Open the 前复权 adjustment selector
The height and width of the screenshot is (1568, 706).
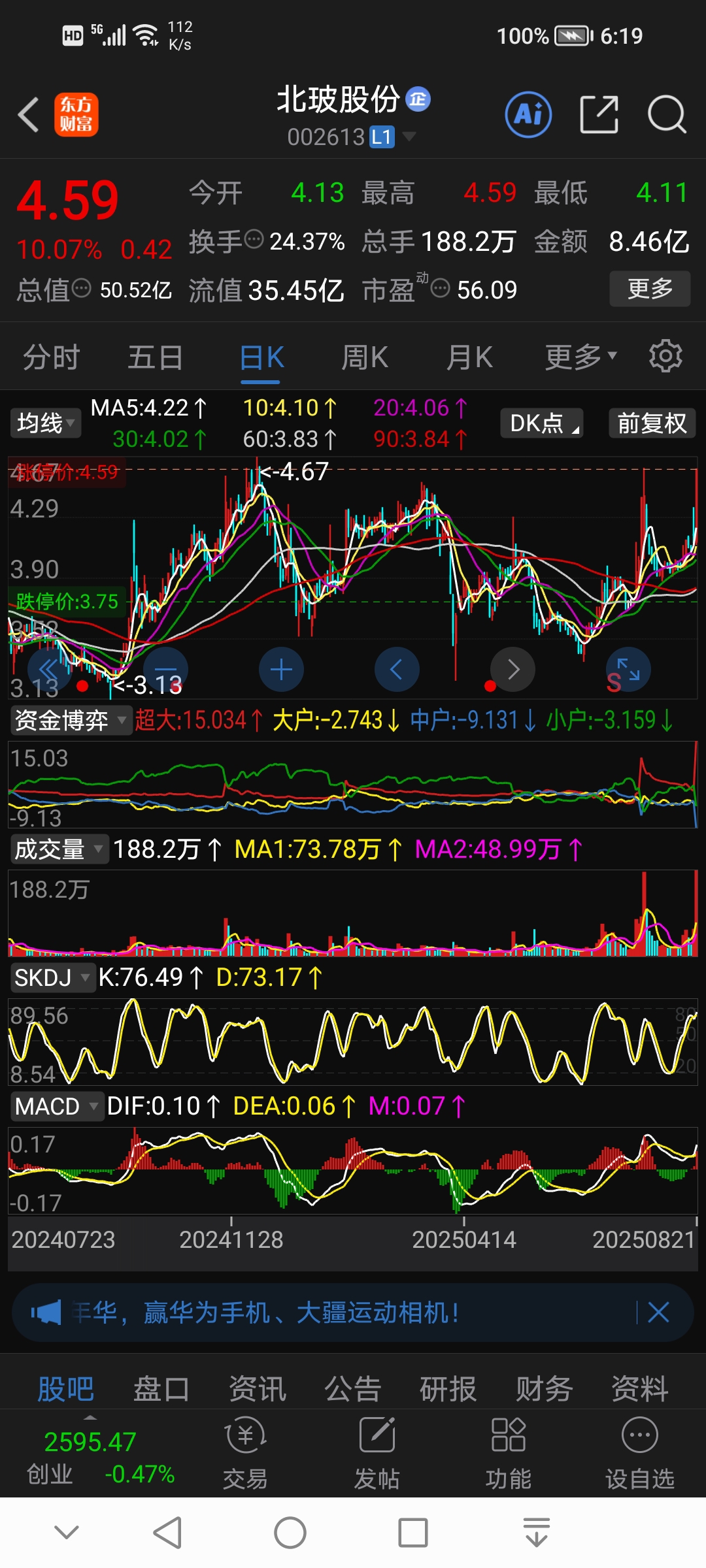tap(652, 423)
